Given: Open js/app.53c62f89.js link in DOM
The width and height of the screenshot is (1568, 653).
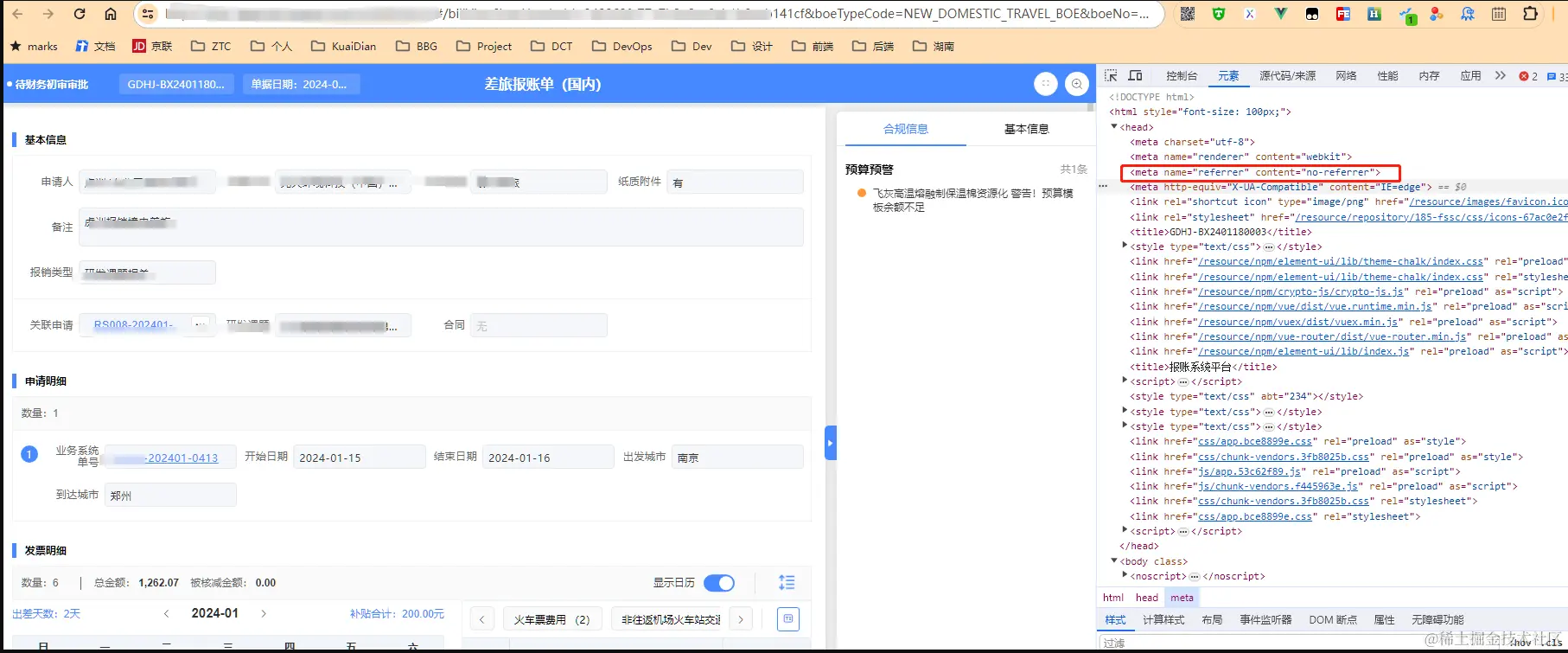Looking at the screenshot, I should coord(1250,471).
